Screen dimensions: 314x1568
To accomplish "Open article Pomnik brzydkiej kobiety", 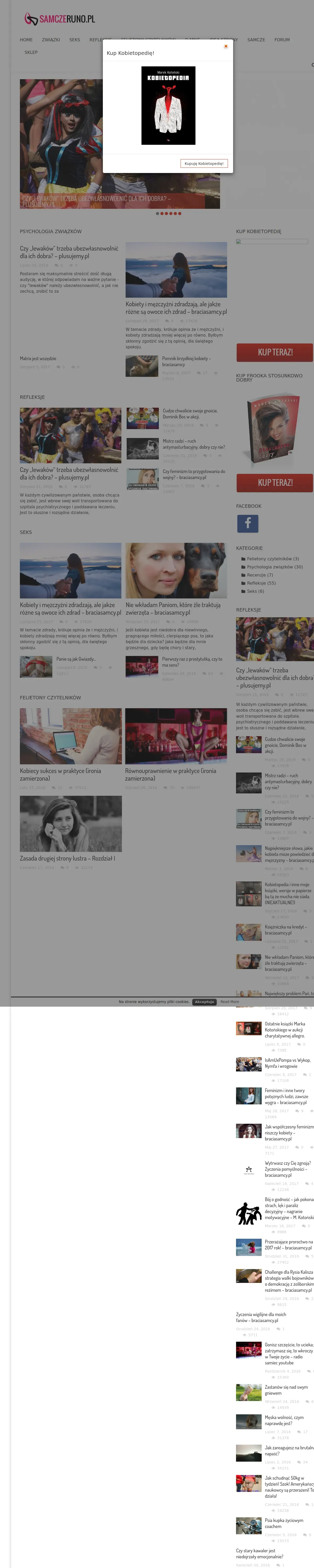I will 187,362.
